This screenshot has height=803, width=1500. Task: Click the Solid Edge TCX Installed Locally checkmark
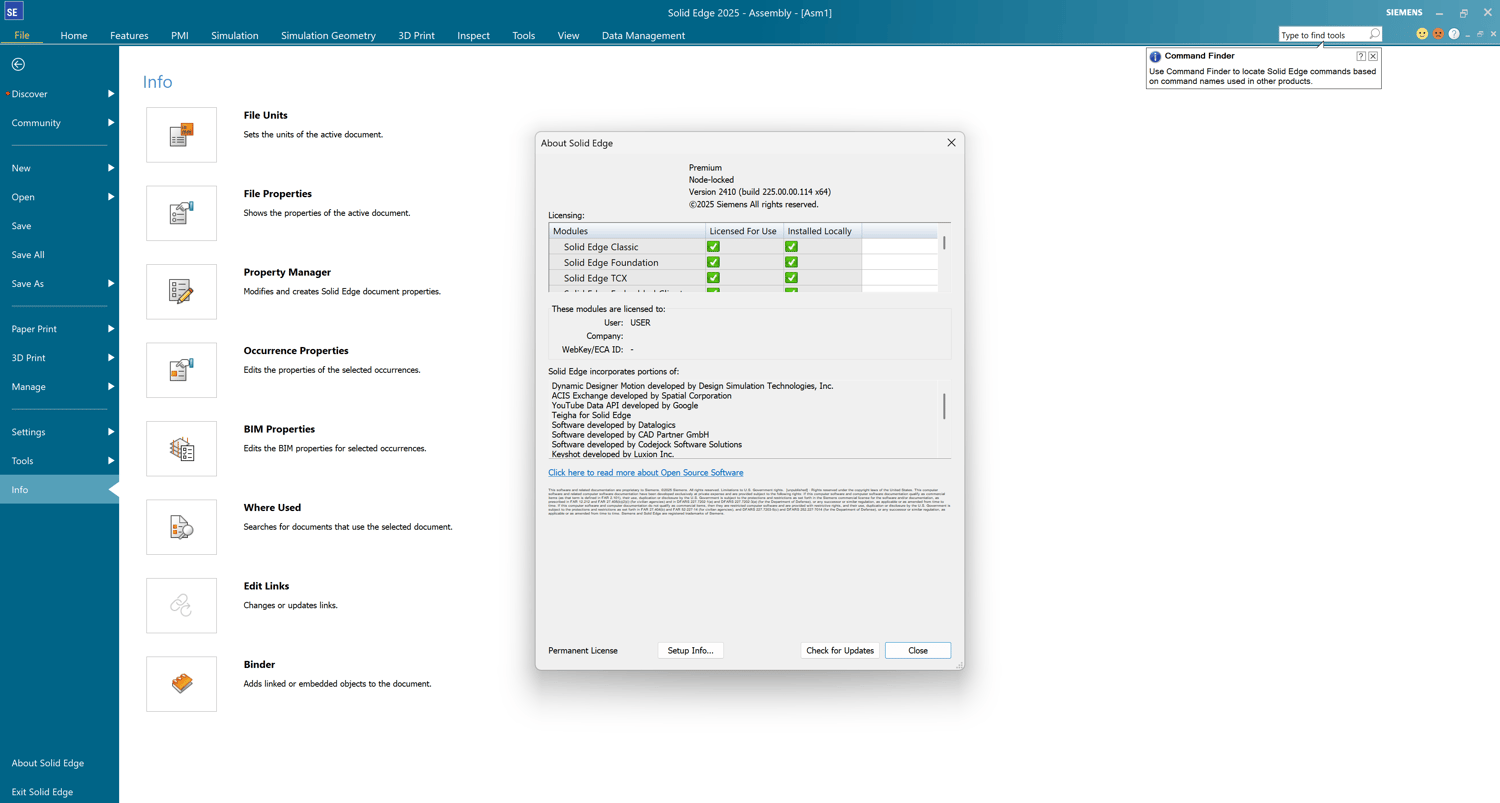click(791, 278)
